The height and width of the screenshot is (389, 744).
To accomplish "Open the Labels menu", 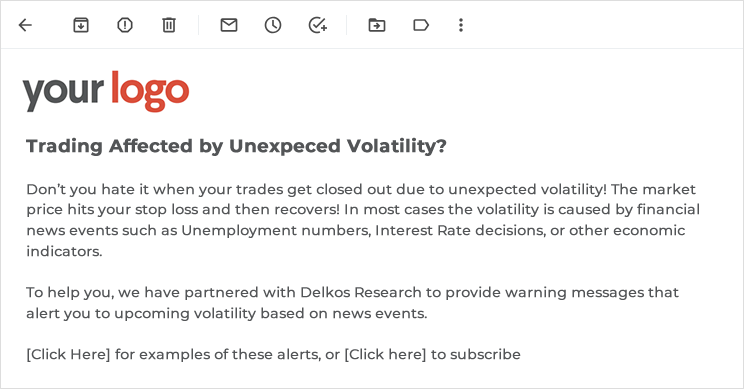I will click(x=421, y=25).
